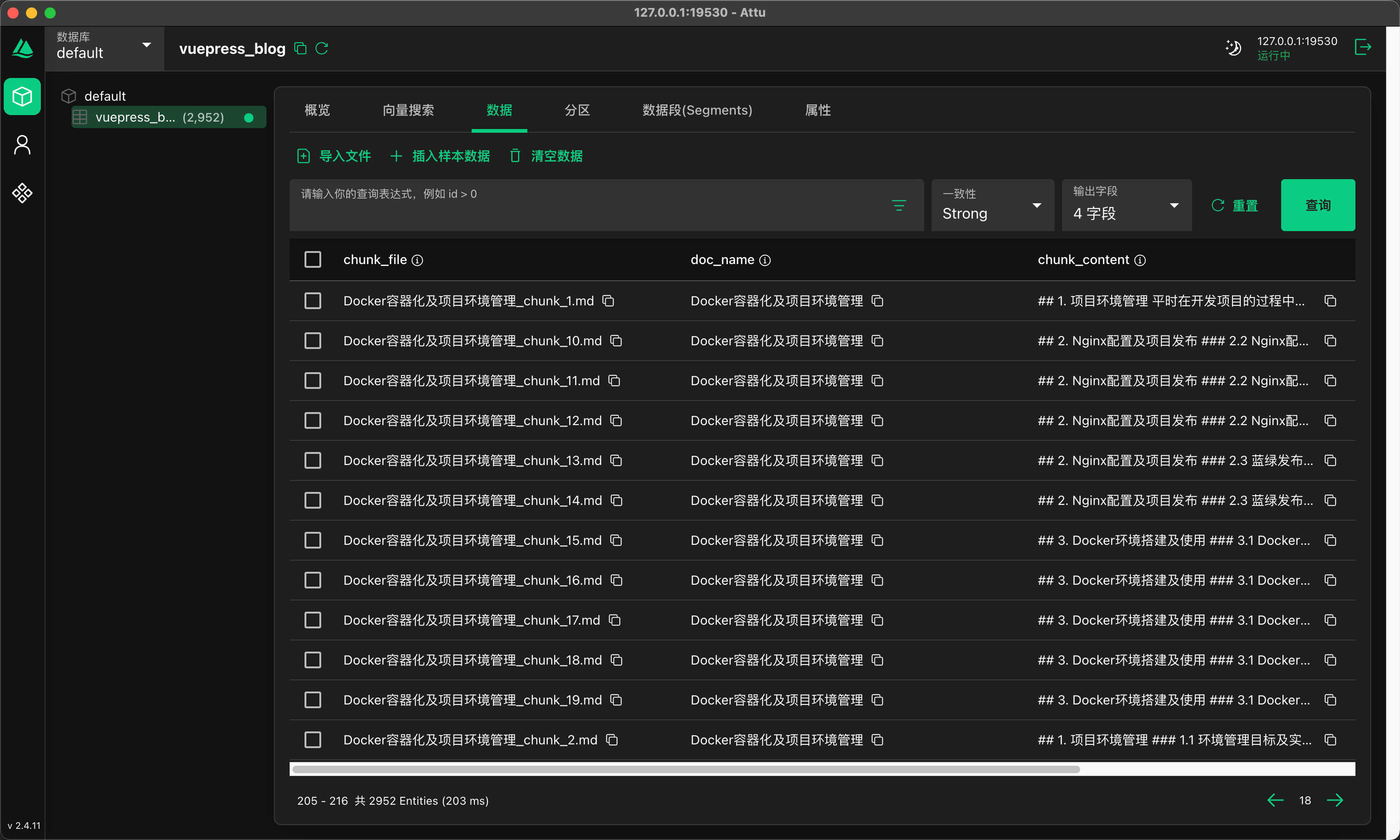The width and height of the screenshot is (1400, 840).
Task: Copy doc_name in chunk_15.md row
Action: tap(877, 541)
